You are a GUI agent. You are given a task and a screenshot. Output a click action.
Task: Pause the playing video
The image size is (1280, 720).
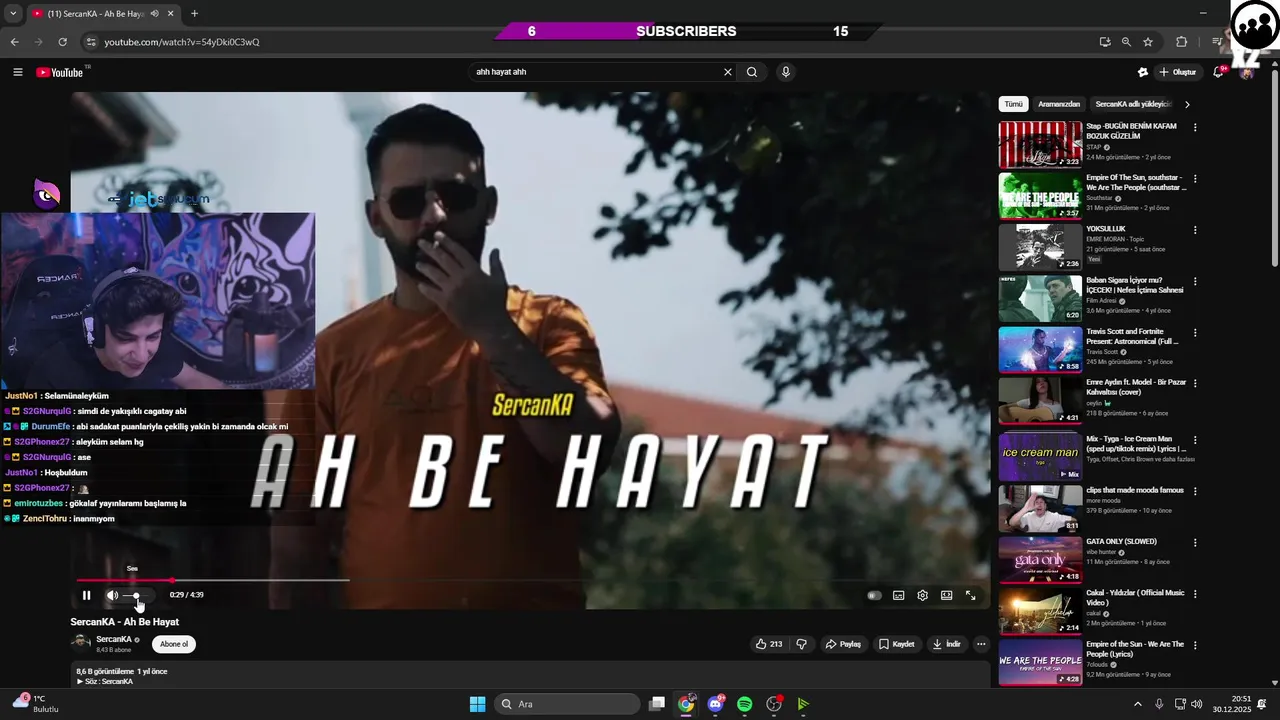pyautogui.click(x=86, y=595)
